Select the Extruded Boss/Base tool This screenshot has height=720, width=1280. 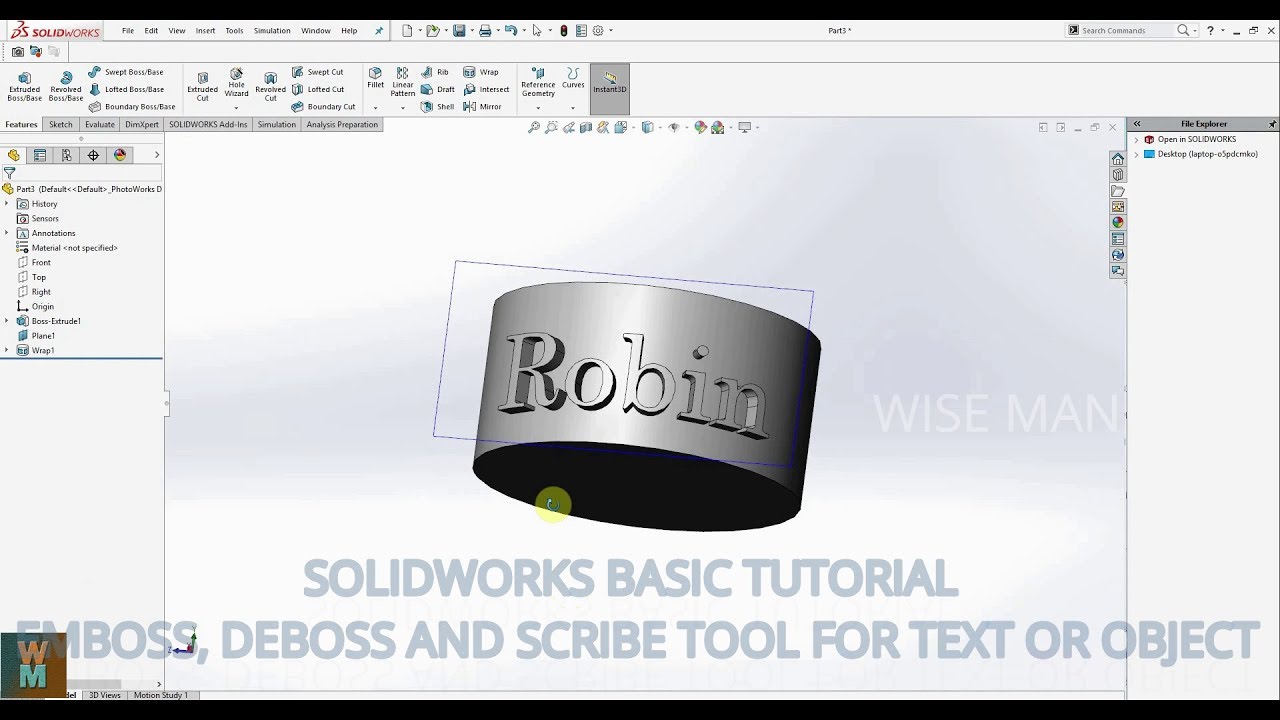pos(25,86)
